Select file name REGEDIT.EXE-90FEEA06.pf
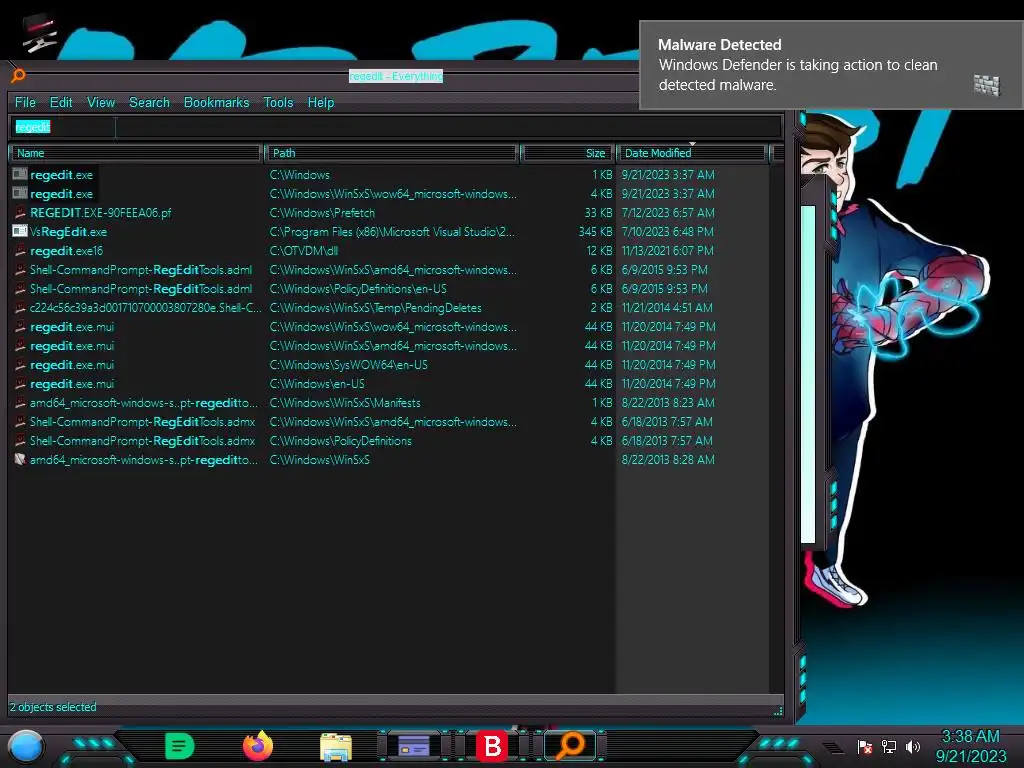Viewport: 1024px width, 768px height. point(101,213)
